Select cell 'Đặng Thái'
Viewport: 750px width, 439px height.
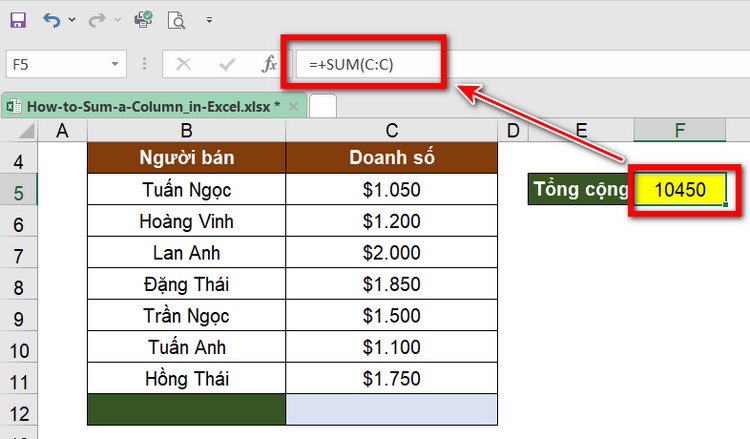point(187,284)
